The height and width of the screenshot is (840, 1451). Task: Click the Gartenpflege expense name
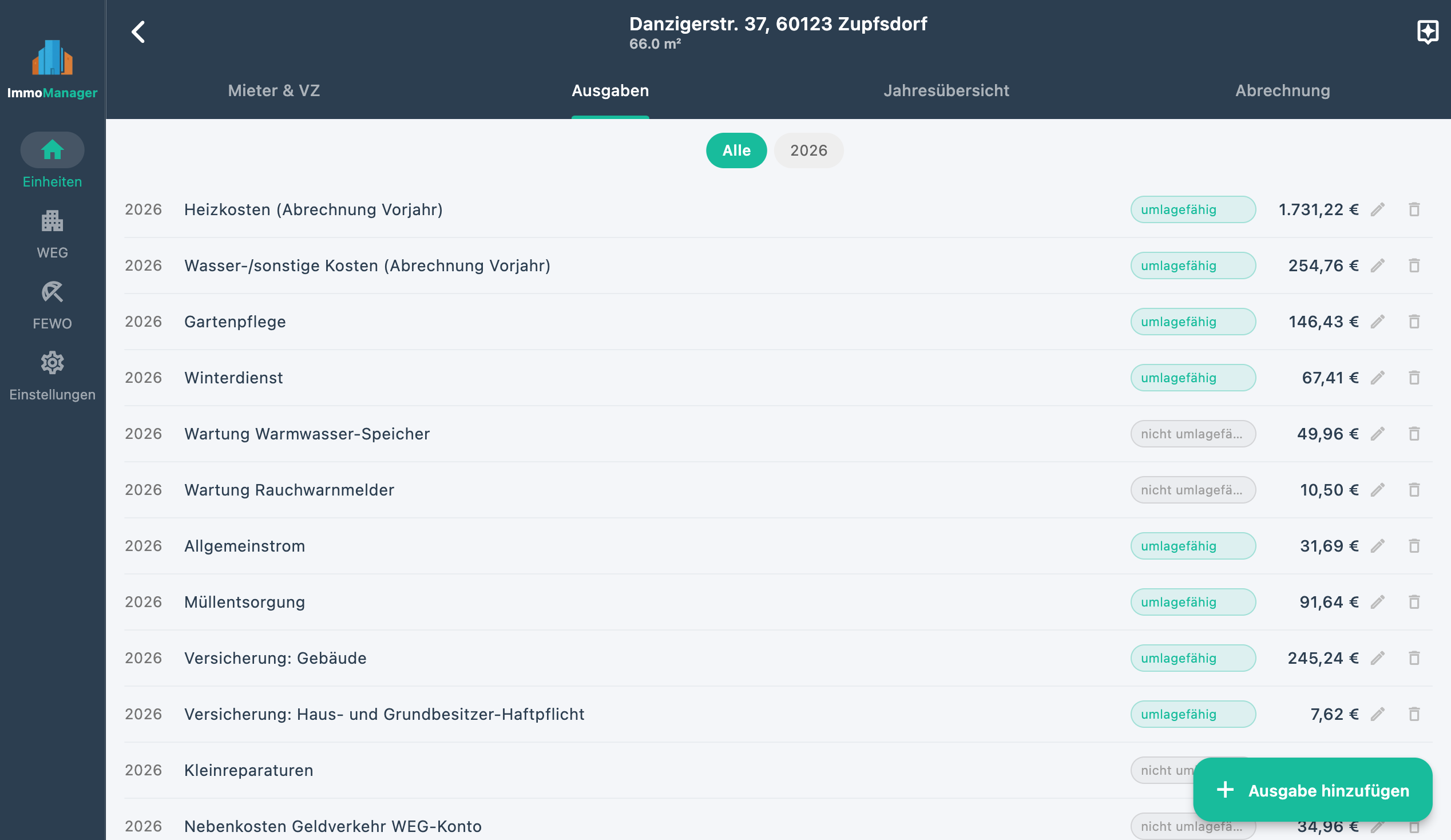(x=235, y=321)
